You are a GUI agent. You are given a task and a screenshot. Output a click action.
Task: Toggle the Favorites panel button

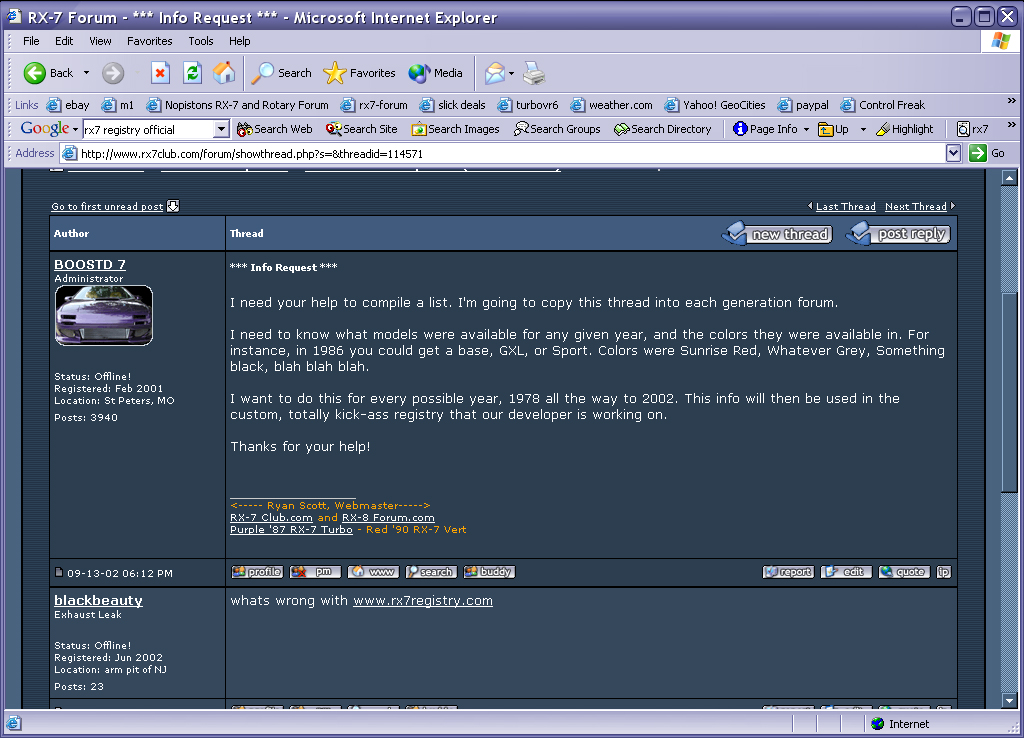[360, 73]
